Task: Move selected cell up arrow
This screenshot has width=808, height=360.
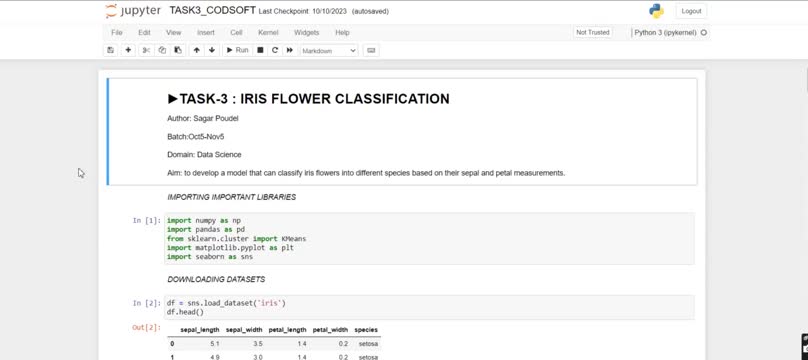Action: pyautogui.click(x=196, y=50)
